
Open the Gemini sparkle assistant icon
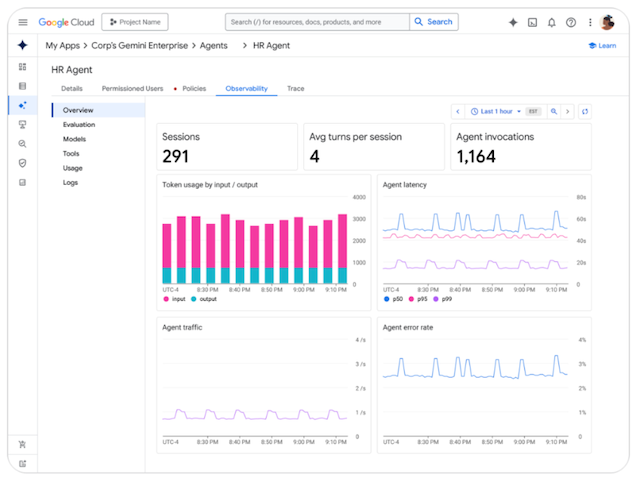click(513, 22)
